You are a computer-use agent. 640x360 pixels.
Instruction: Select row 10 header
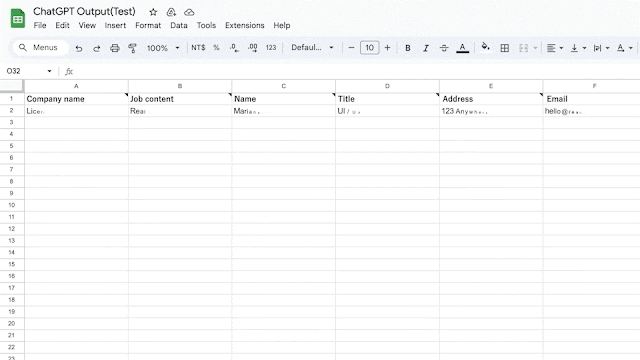click(x=12, y=205)
